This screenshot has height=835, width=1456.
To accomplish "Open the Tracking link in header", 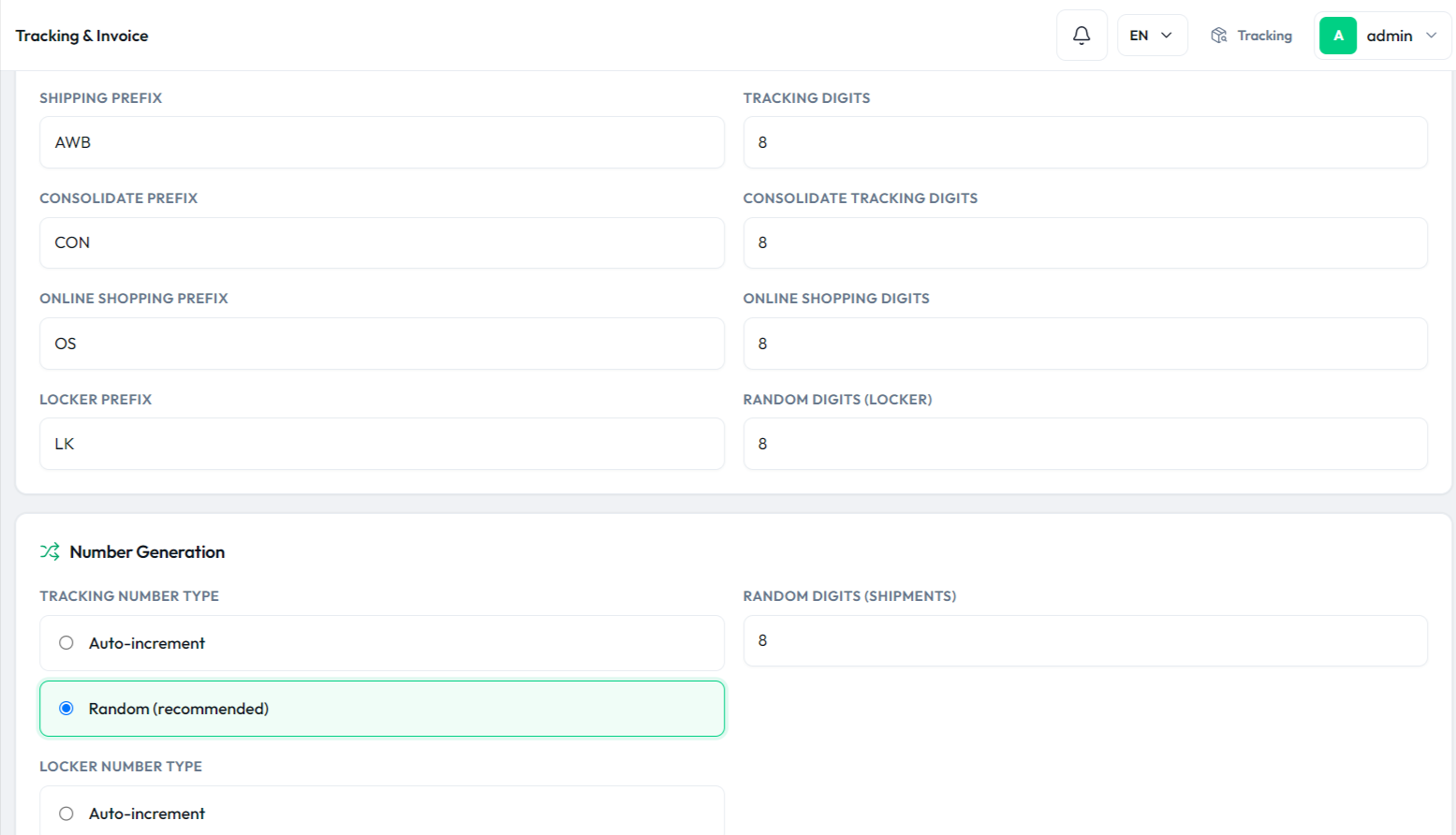I will pos(1251,36).
